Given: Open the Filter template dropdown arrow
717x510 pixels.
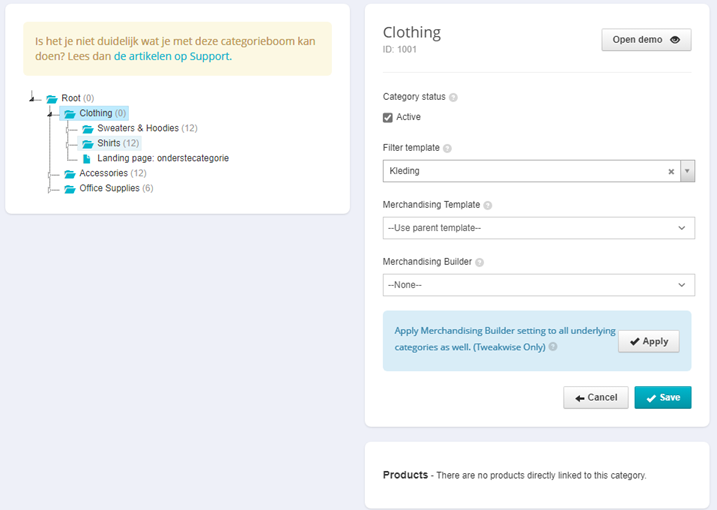Looking at the screenshot, I should tap(687, 171).
